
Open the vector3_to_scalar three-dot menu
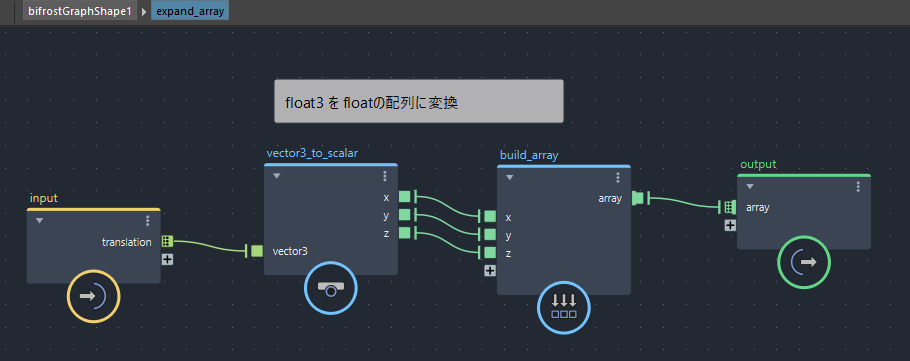point(385,176)
